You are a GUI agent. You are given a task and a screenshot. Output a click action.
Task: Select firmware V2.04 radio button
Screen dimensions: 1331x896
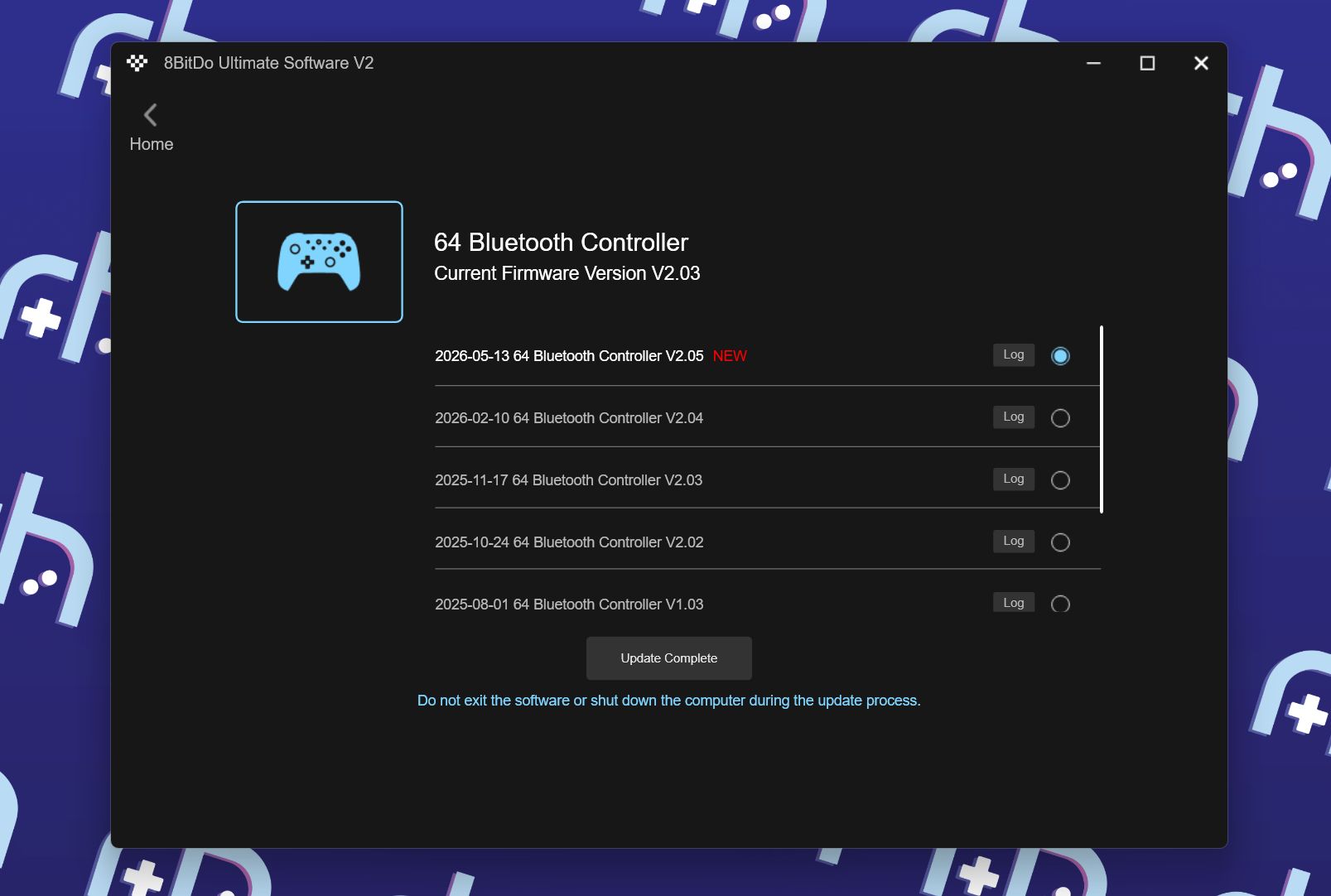[1060, 418]
